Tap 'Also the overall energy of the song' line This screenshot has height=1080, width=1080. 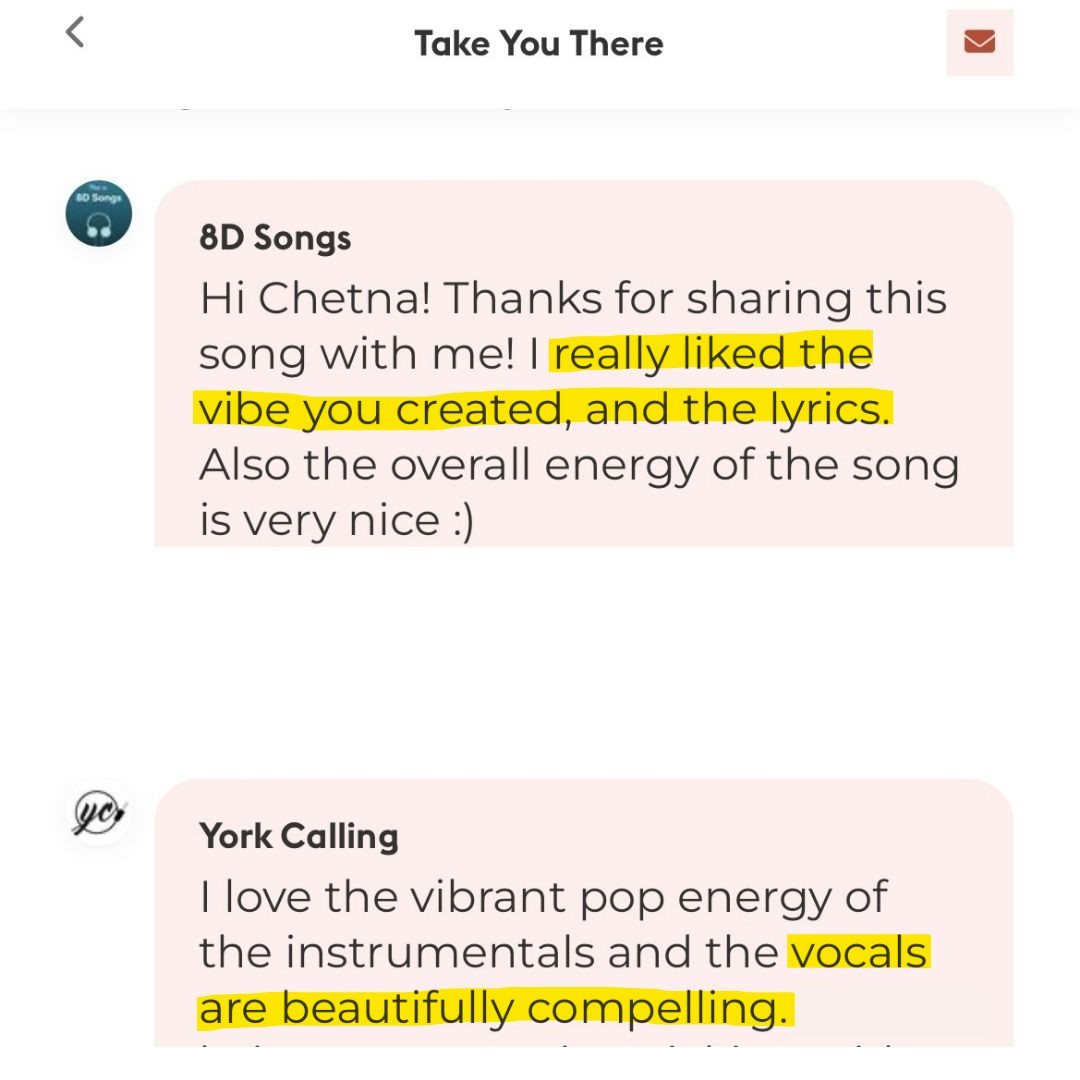[x=579, y=465]
